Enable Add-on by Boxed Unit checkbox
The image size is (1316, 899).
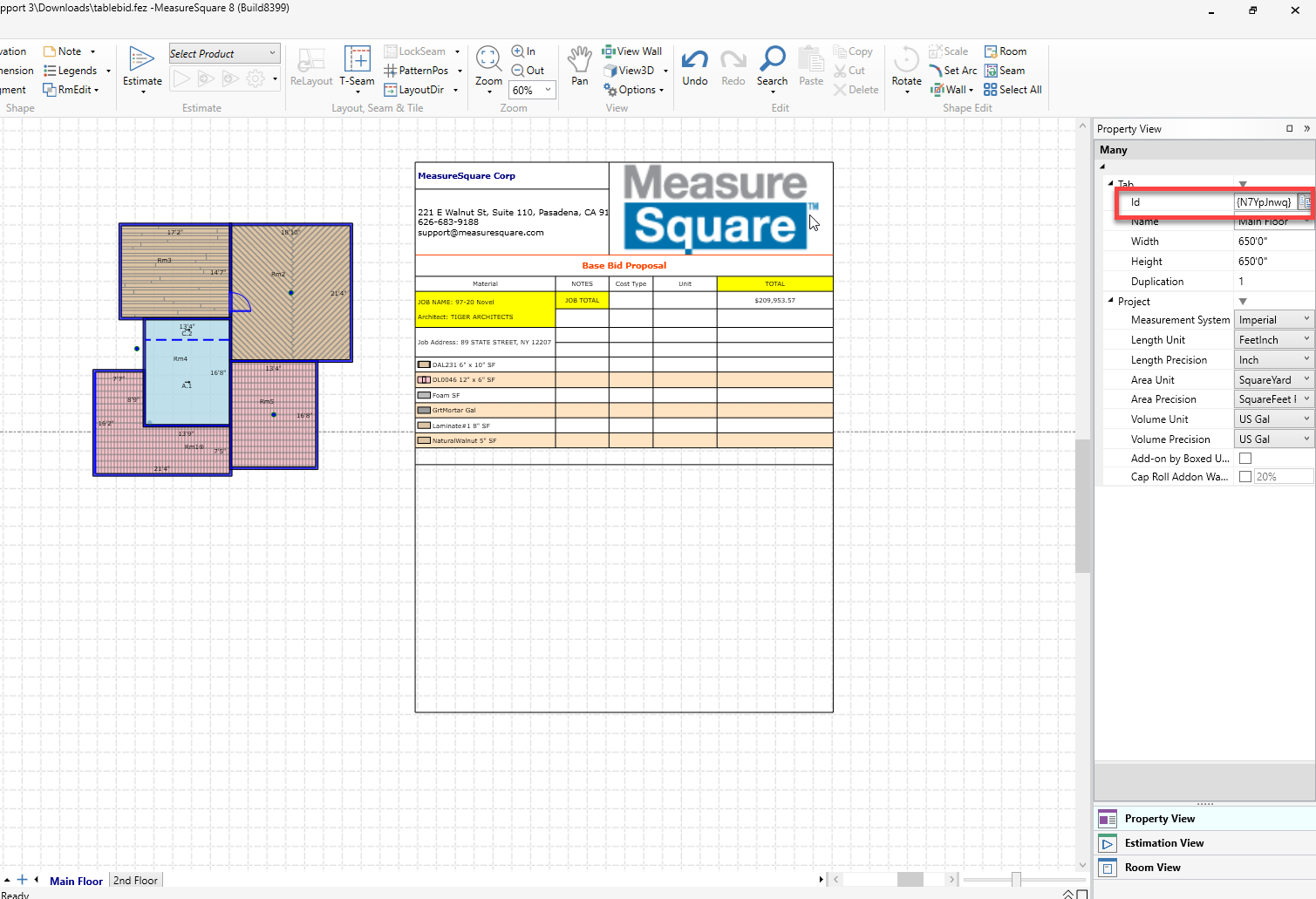click(x=1245, y=459)
